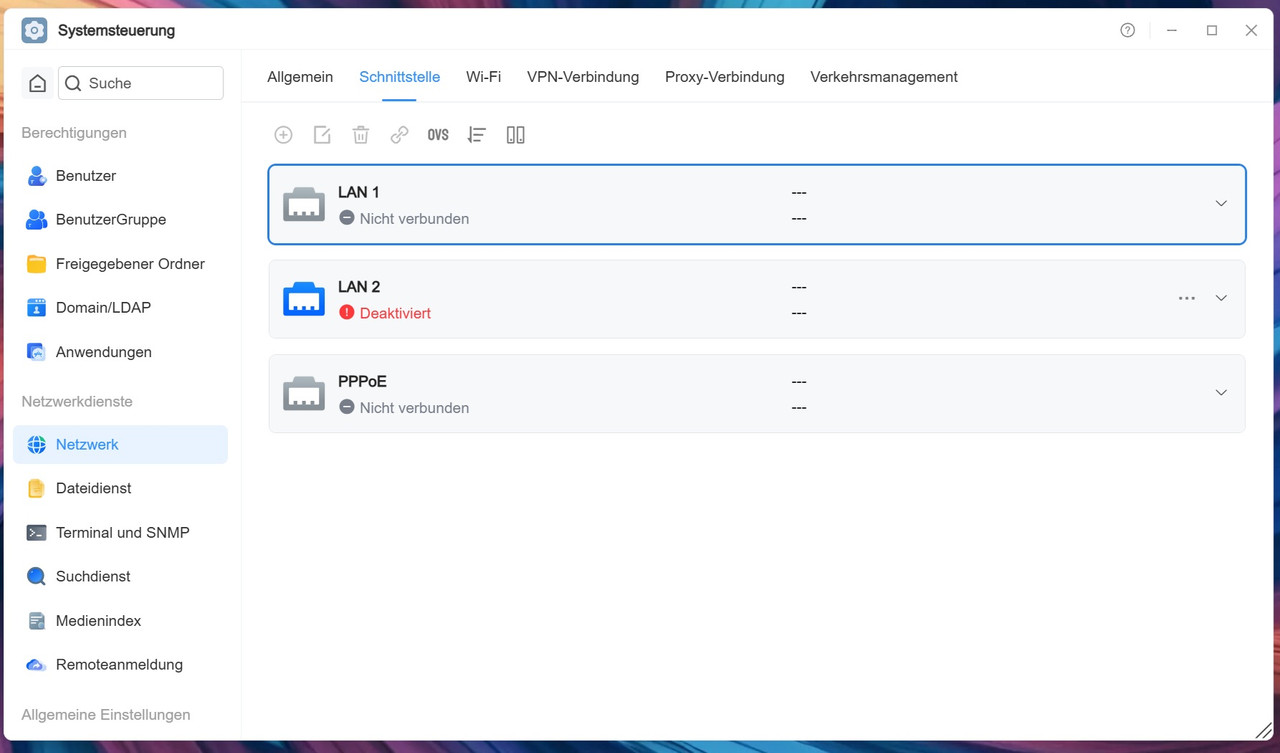Image resolution: width=1280 pixels, height=753 pixels.
Task: Click the link aggregation chain icon
Action: [399, 135]
